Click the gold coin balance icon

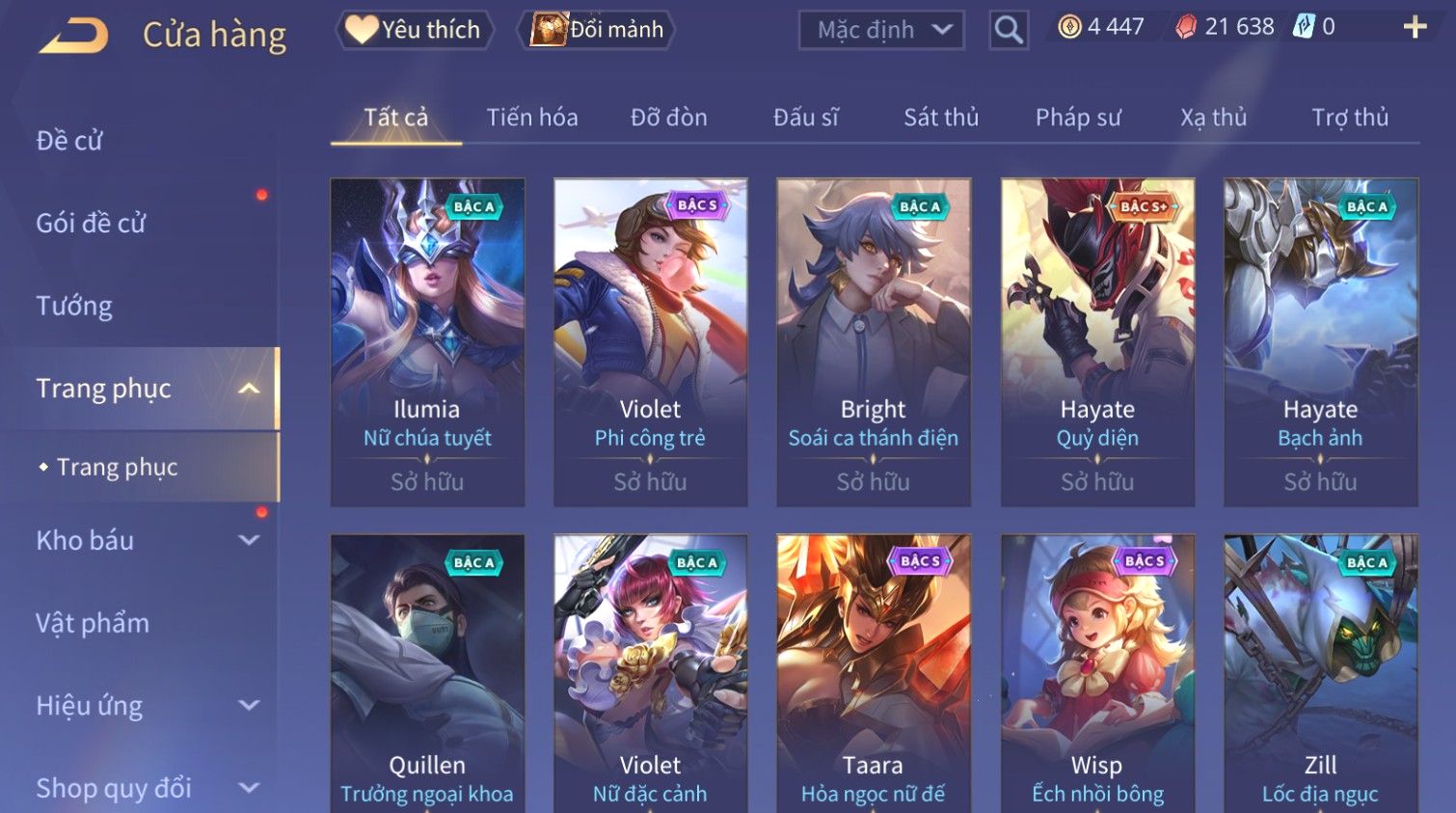(x=1069, y=27)
